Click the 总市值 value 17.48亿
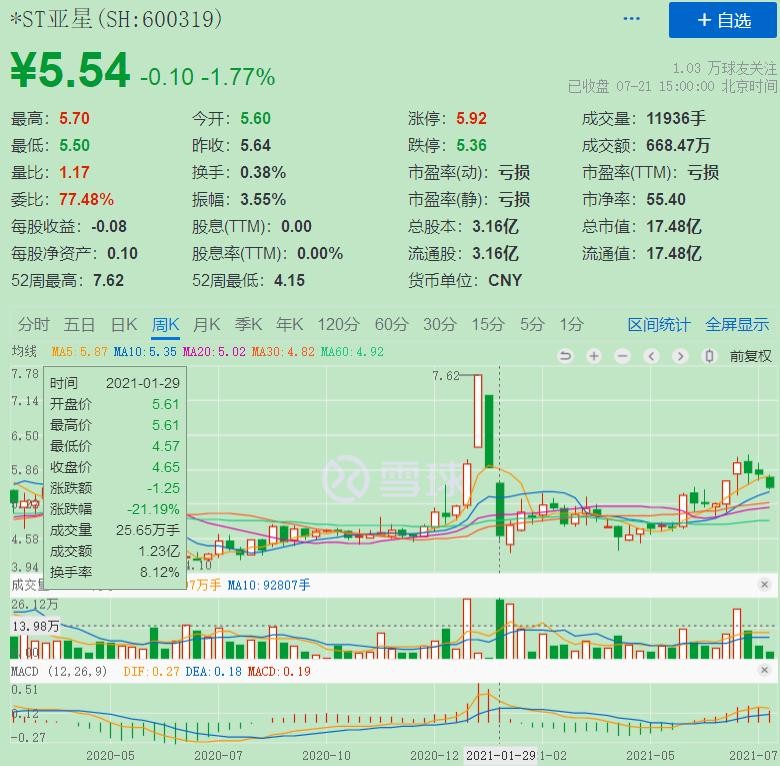The height and width of the screenshot is (766, 780). click(x=674, y=227)
